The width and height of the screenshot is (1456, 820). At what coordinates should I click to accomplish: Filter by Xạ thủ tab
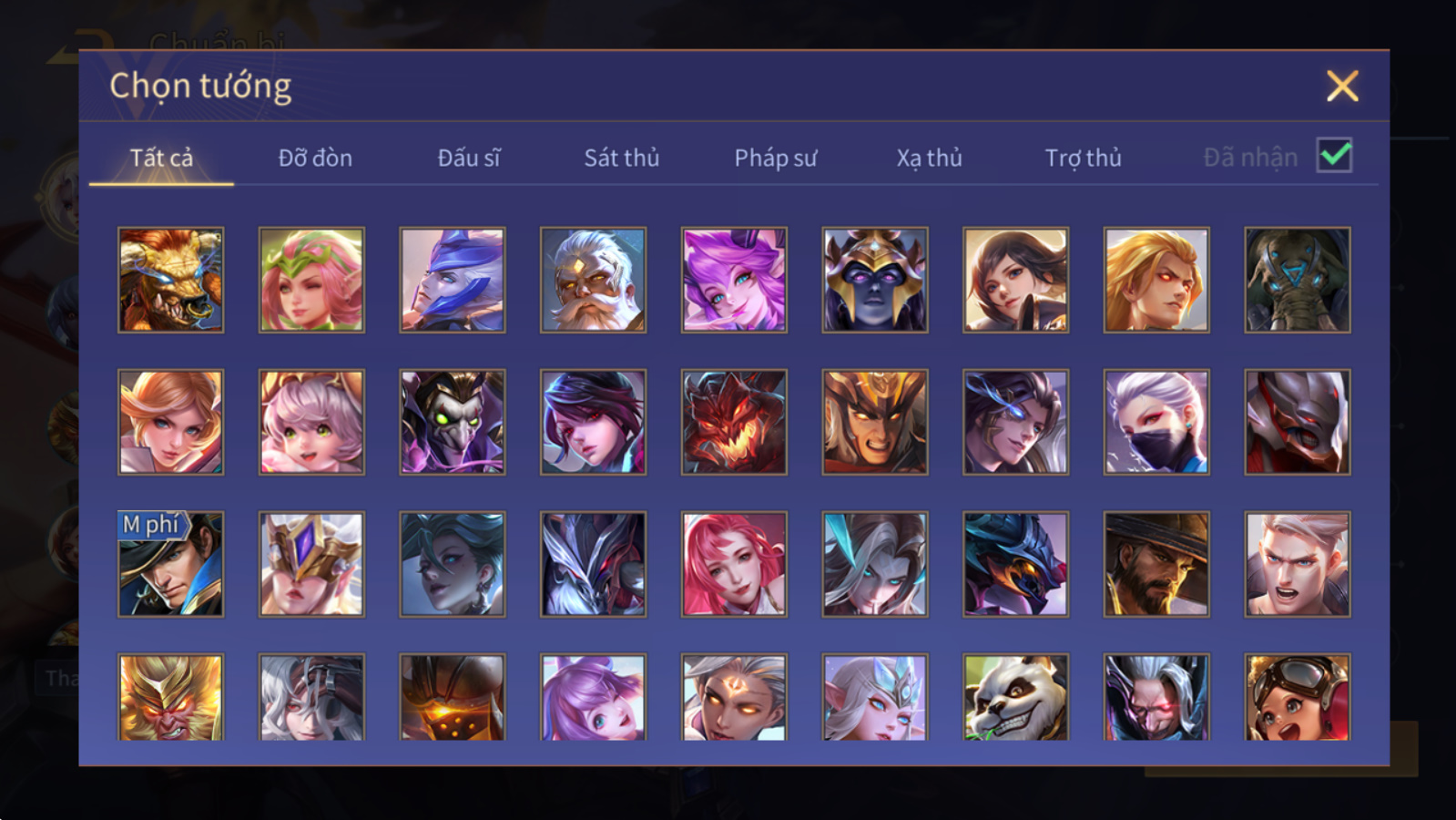(x=929, y=158)
